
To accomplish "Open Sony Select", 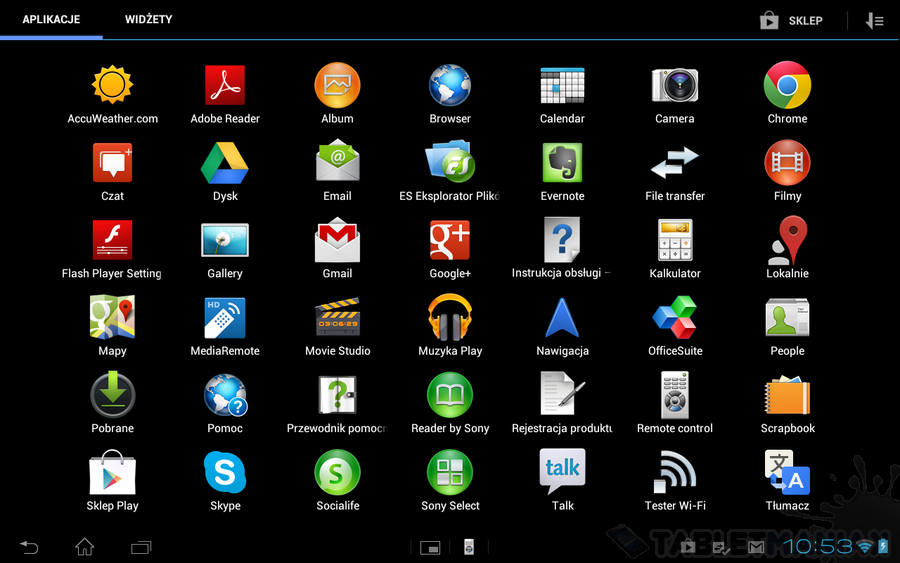I will coord(450,472).
